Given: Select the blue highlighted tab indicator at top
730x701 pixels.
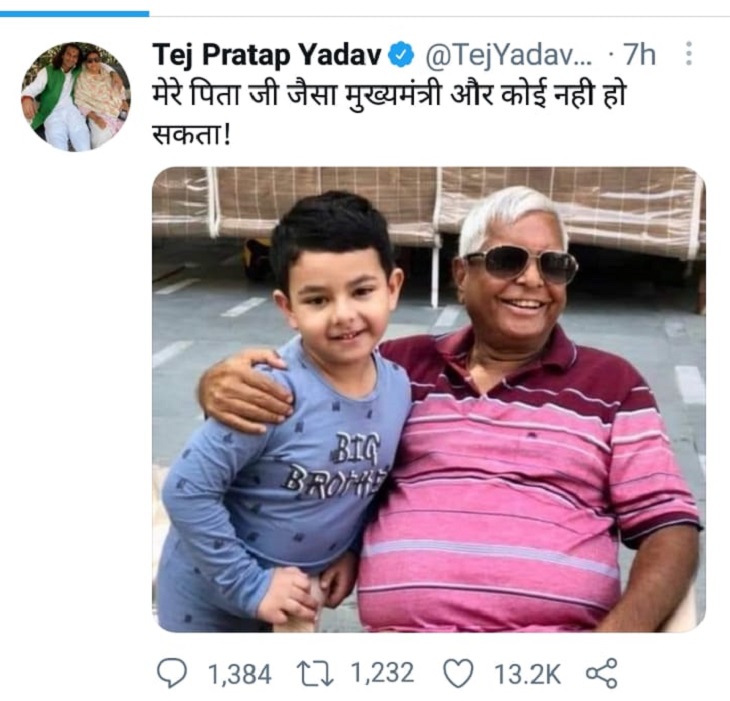Looking at the screenshot, I should 74,14.
